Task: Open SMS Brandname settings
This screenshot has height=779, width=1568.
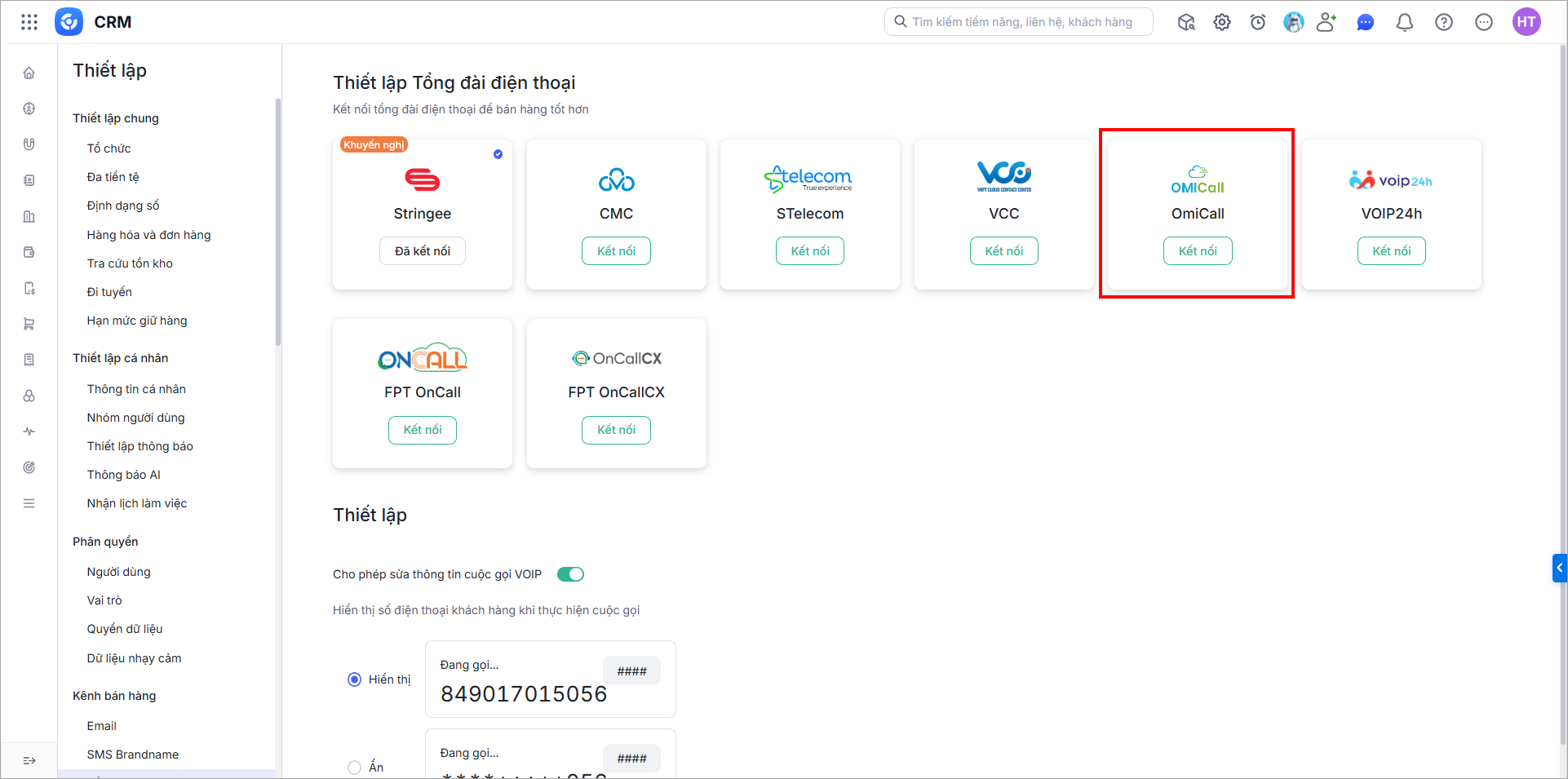Action: point(133,755)
